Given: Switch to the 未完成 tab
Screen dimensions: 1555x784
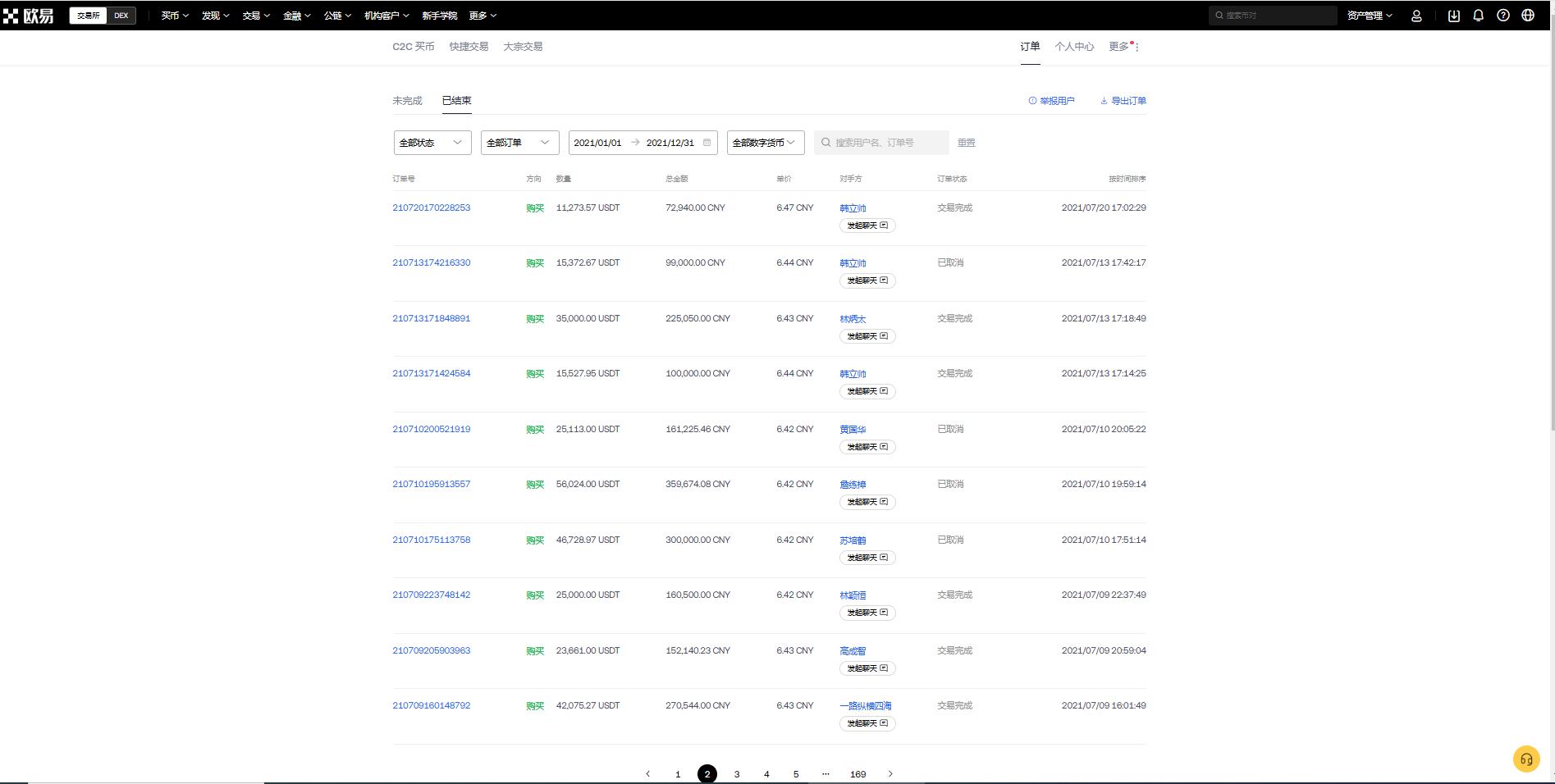Looking at the screenshot, I should click(x=407, y=101).
